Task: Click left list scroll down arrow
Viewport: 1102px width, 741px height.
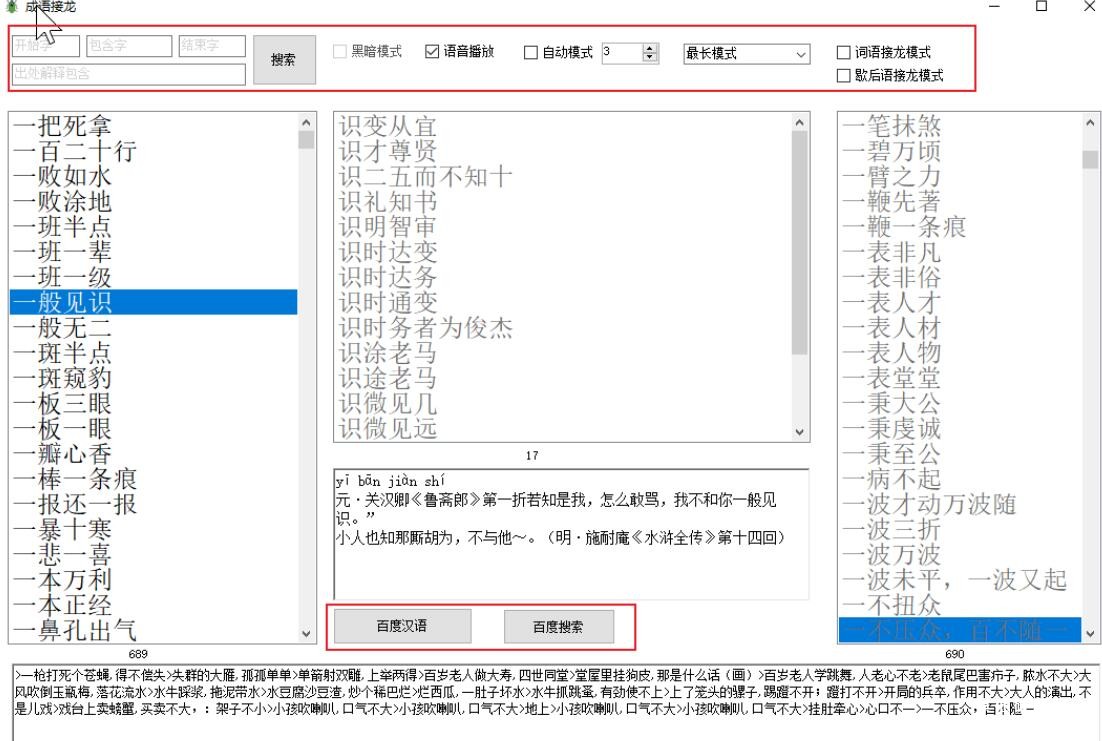Action: (x=306, y=633)
